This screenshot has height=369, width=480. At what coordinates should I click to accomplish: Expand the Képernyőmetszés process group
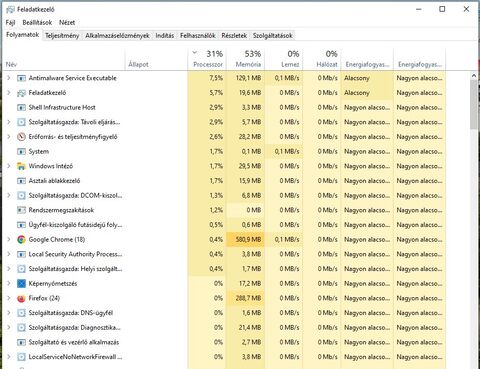[9, 283]
